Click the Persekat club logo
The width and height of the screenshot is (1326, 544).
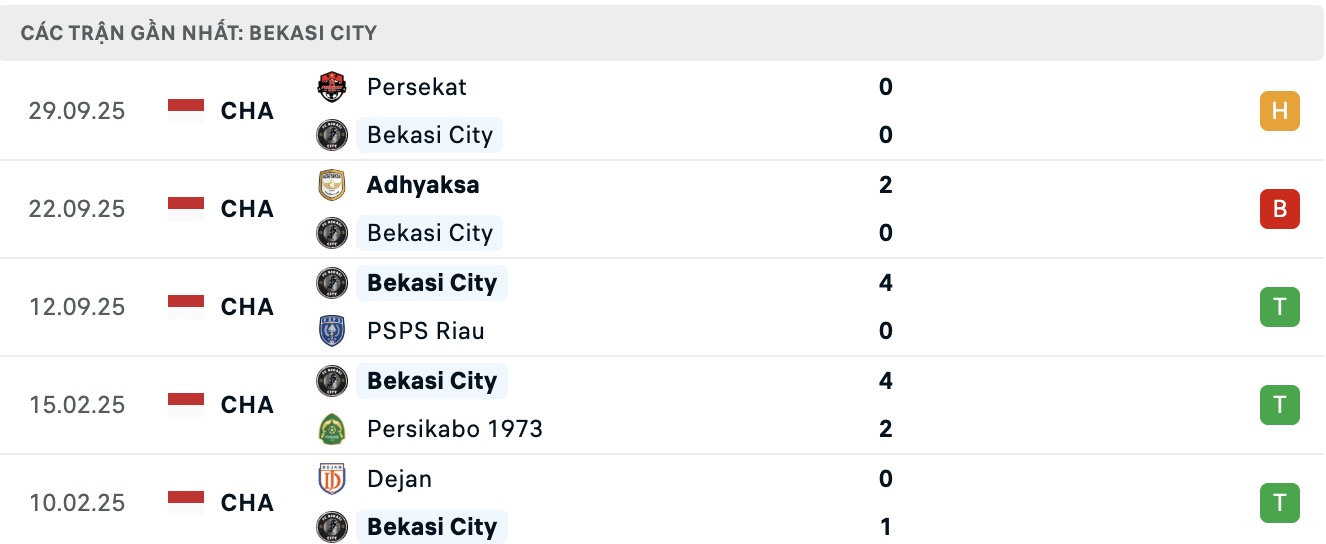click(x=331, y=87)
